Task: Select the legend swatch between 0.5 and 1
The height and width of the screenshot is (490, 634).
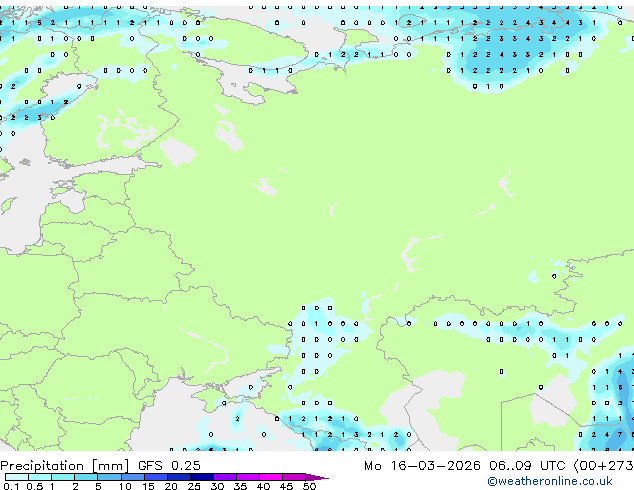Action: [40, 477]
